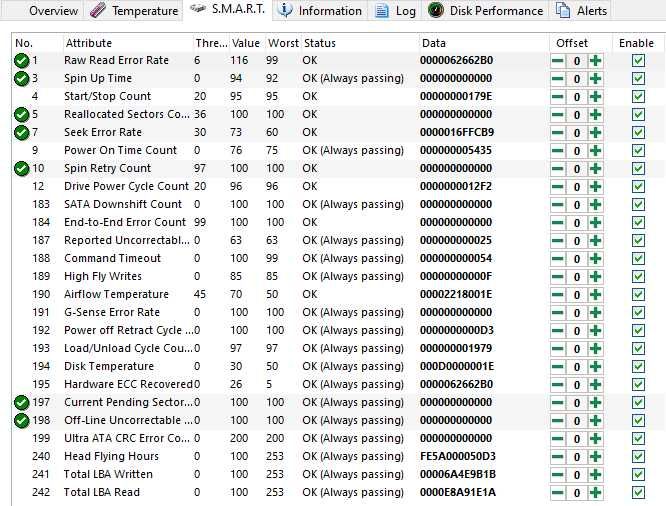This screenshot has height=506, width=666.
Task: Increase offset for High Fly Writes
Action: [x=595, y=277]
